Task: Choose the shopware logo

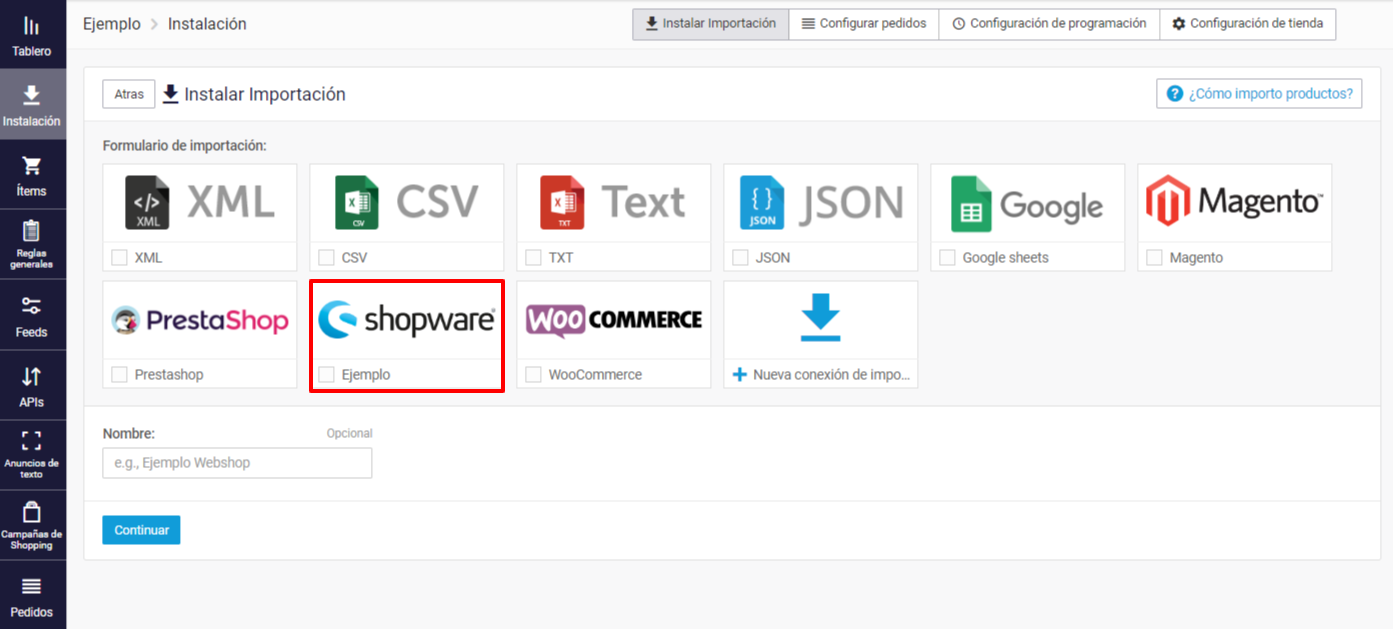Action: point(407,320)
